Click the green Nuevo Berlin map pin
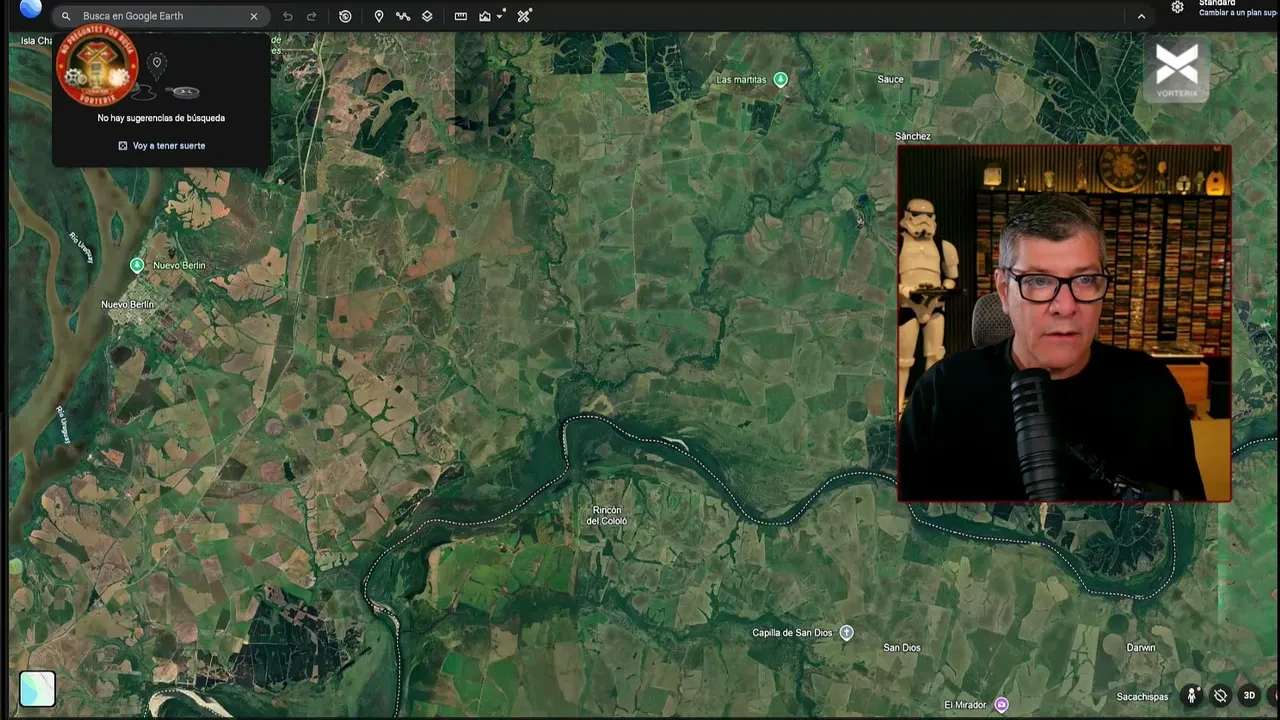The image size is (1280, 720). [x=137, y=265]
